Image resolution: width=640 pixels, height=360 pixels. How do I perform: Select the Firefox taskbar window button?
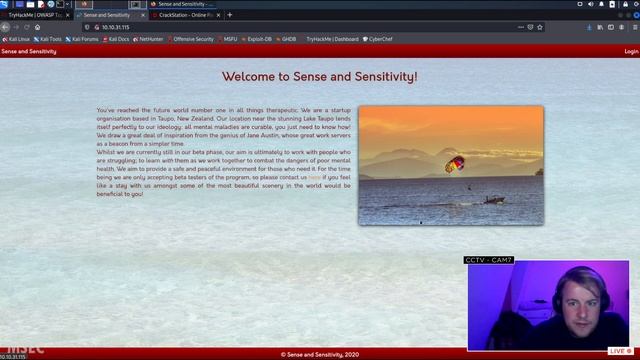[x=84, y=4]
